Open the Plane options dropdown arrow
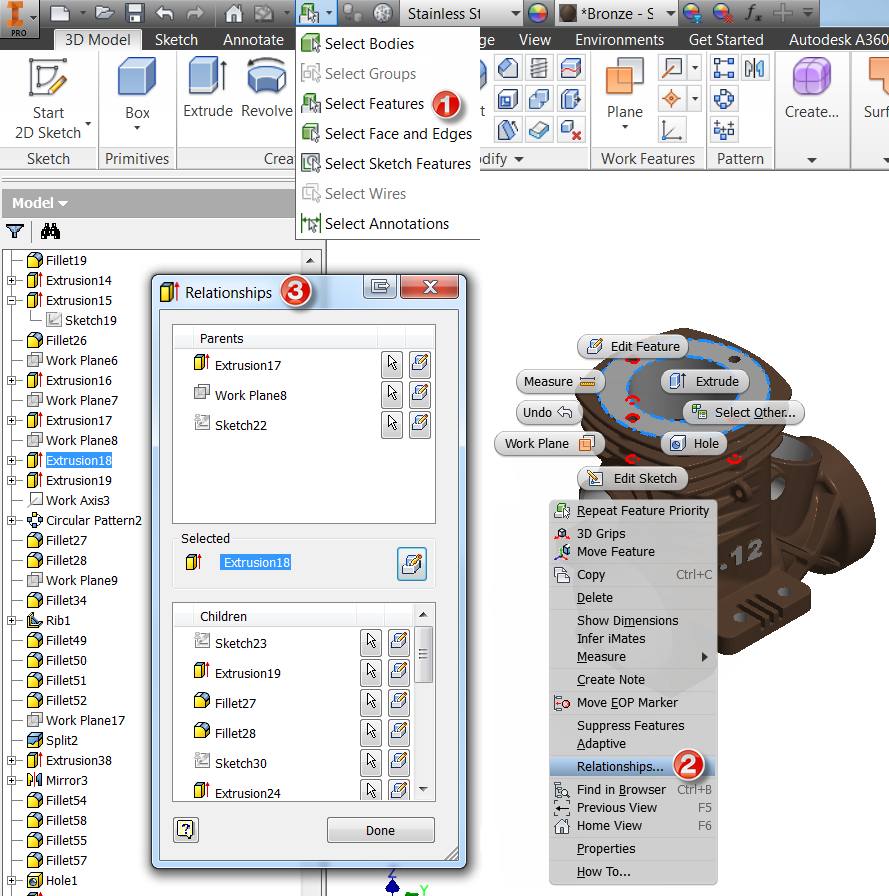Screen dimensions: 889x896 pos(624,127)
